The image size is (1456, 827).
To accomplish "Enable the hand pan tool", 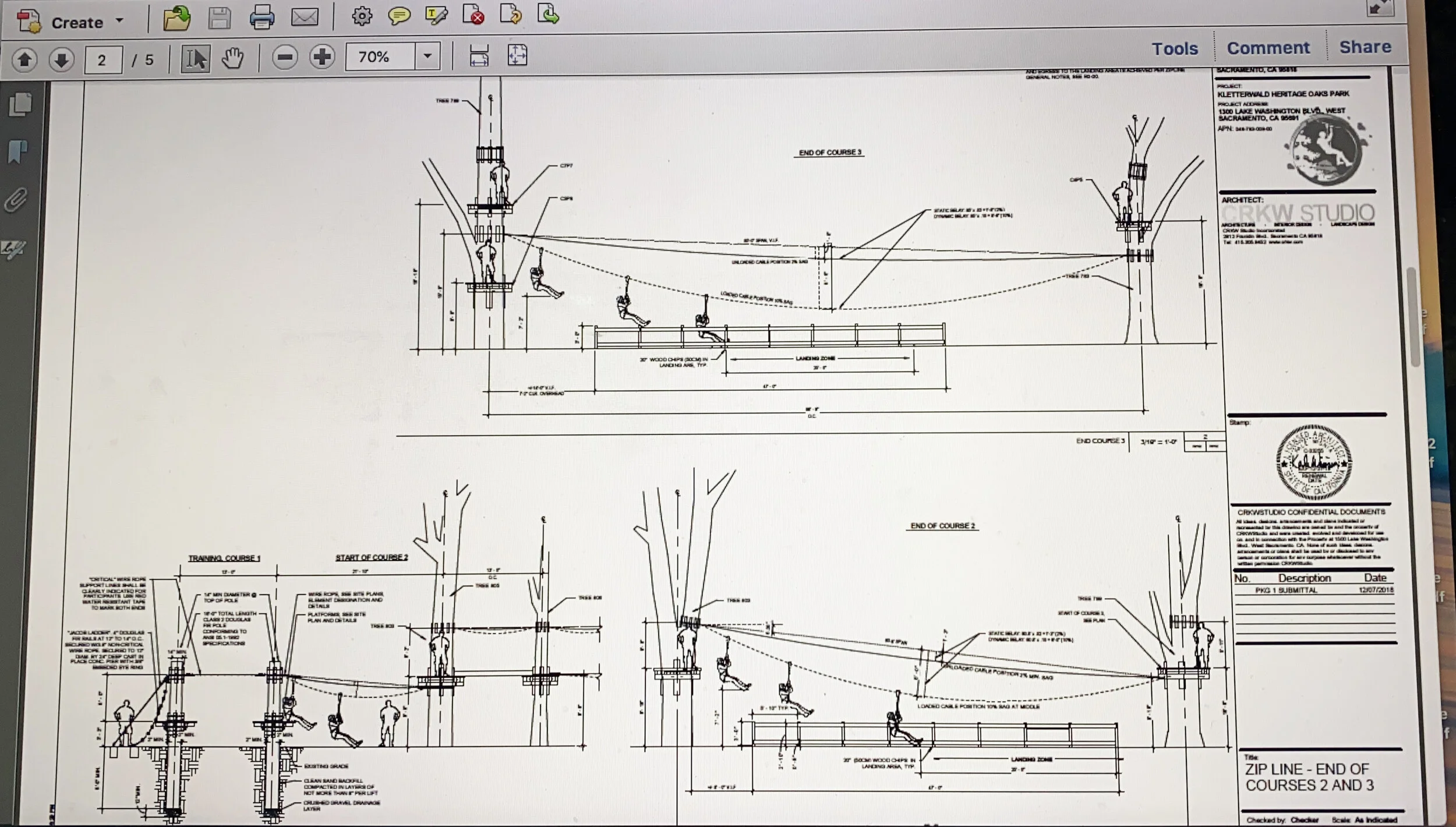I will coord(233,58).
